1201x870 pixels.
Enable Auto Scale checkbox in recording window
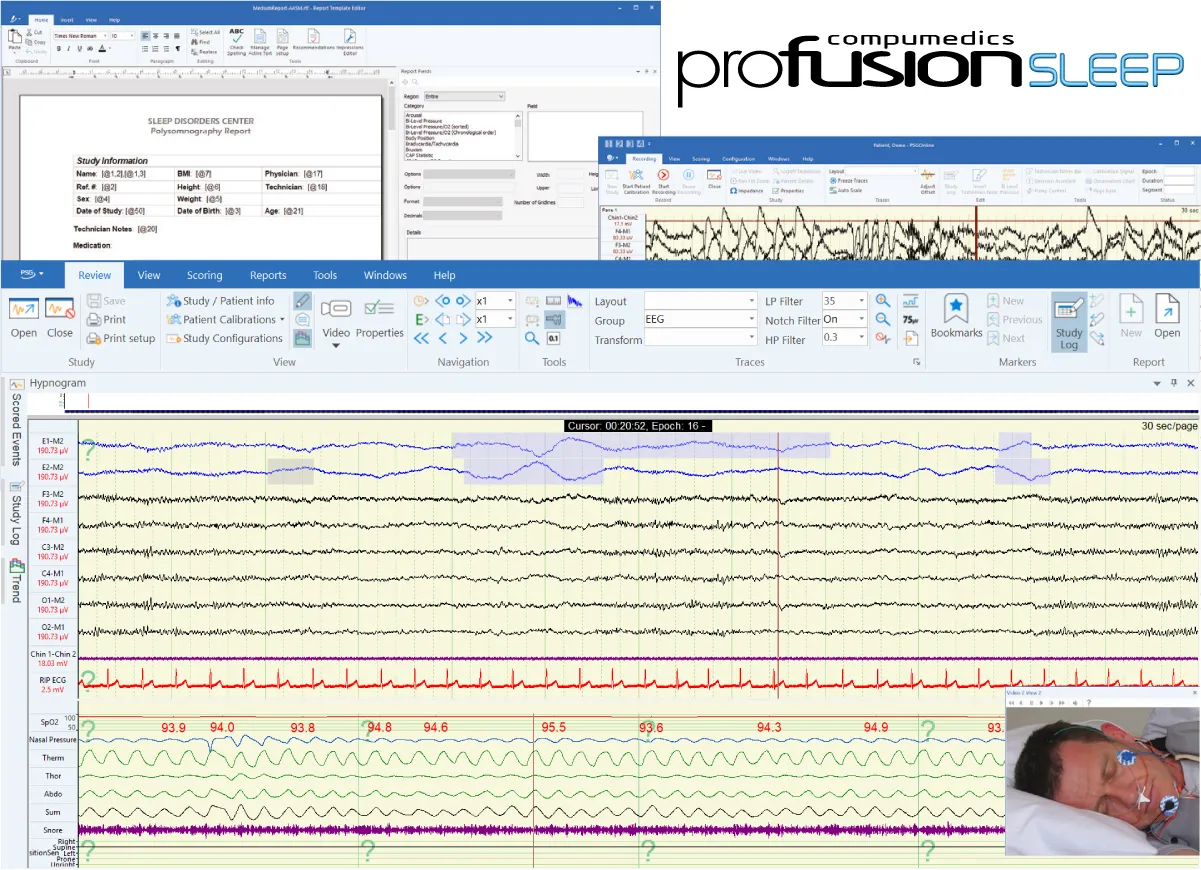coord(833,190)
